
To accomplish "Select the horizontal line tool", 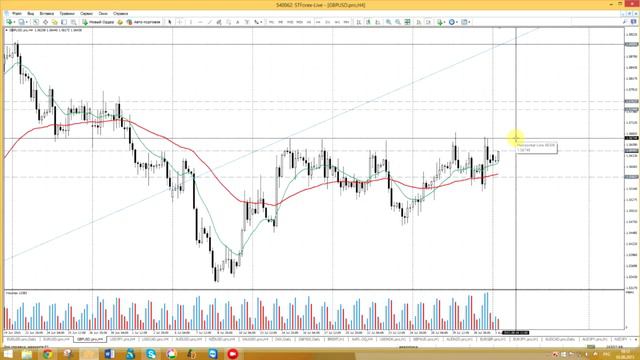I will 200,22.
